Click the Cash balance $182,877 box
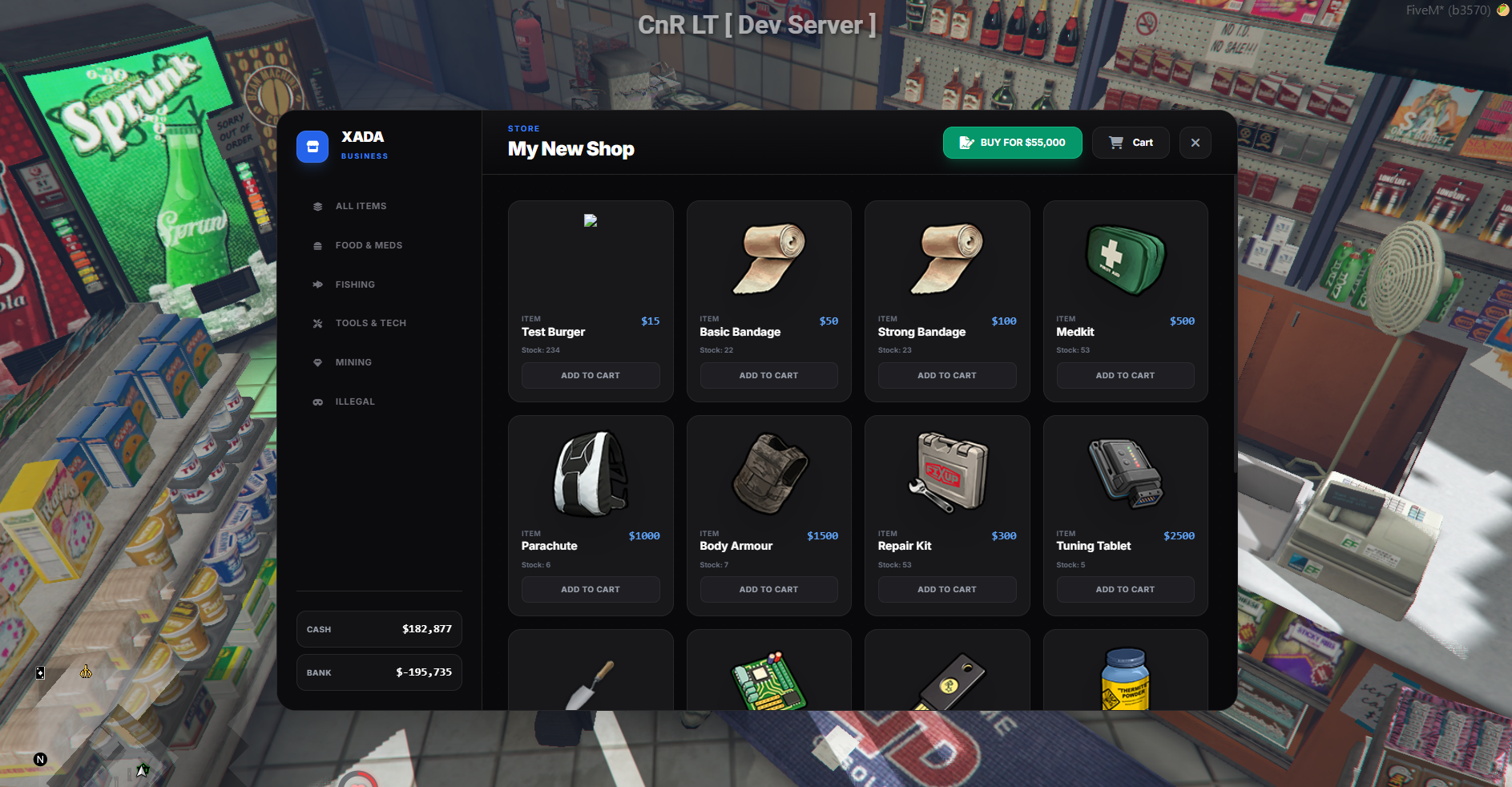Image resolution: width=1512 pixels, height=787 pixels. click(379, 629)
